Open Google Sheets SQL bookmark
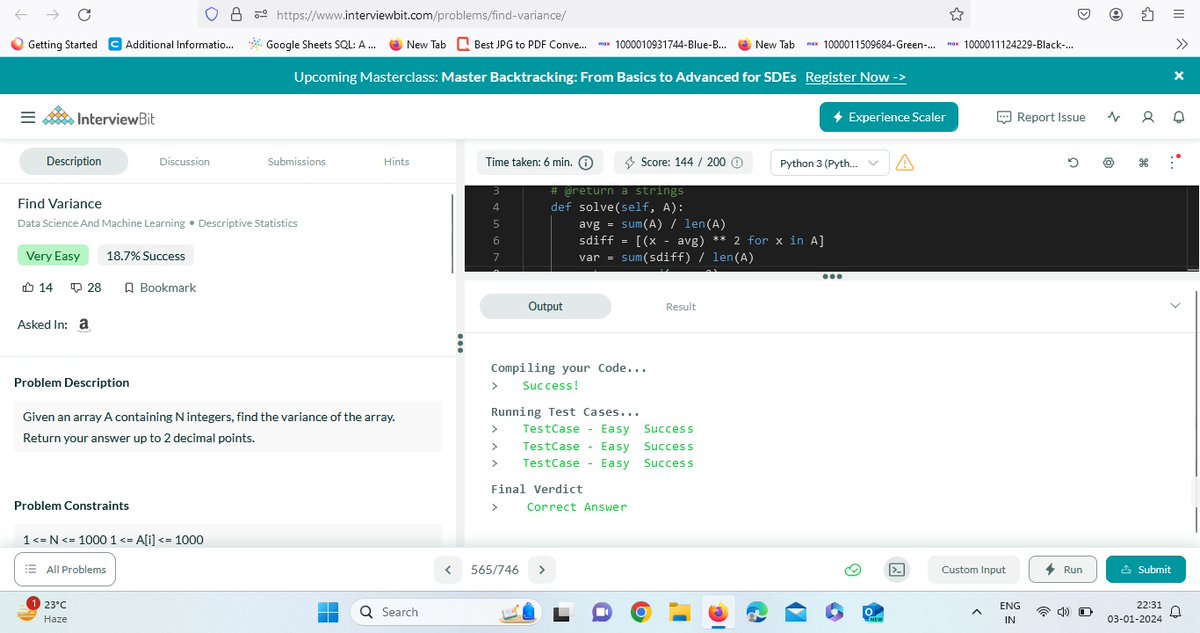 coord(312,44)
